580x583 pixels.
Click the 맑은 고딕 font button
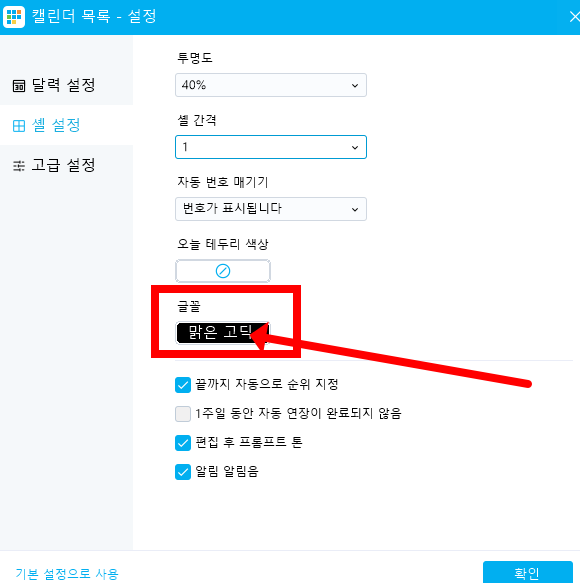coord(222,333)
